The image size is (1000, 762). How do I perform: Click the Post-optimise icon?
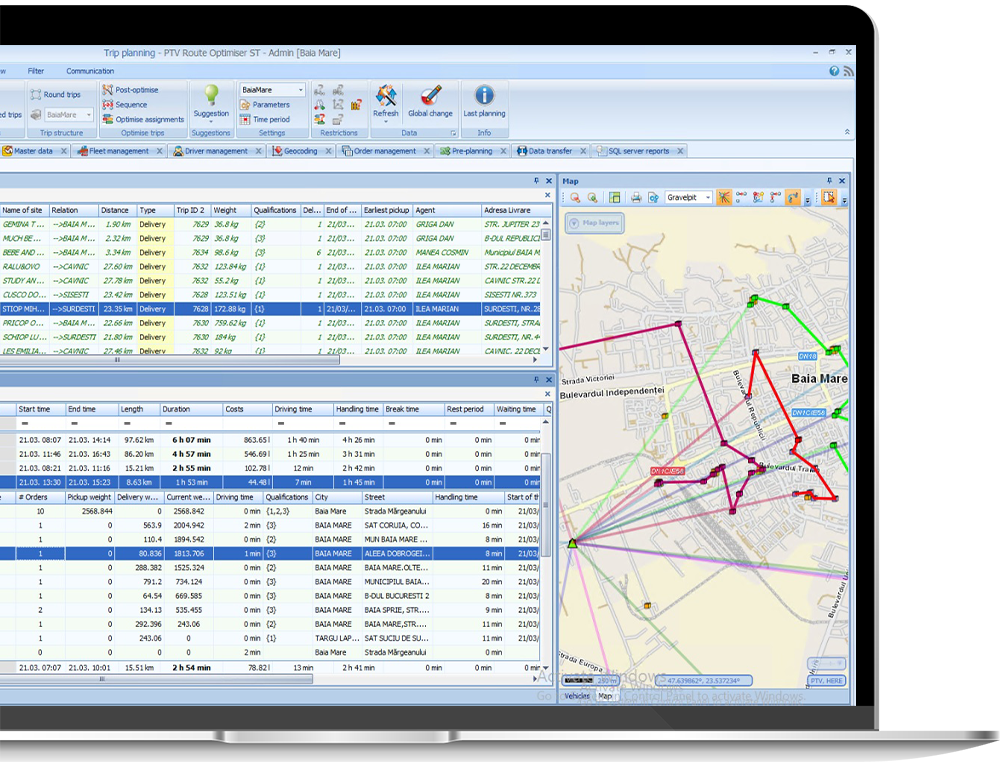pyautogui.click(x=107, y=90)
